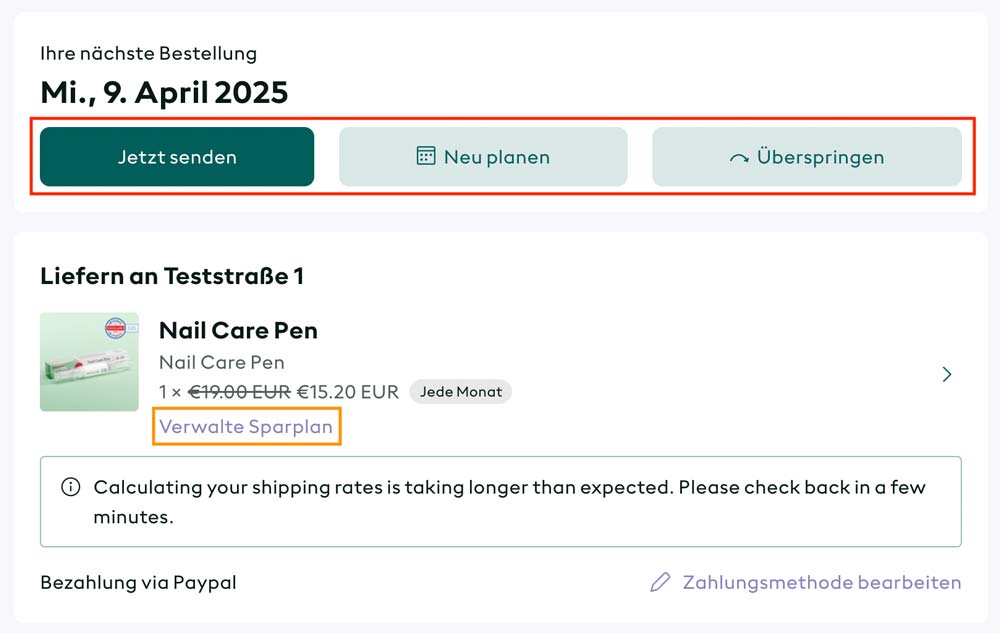Click the calendar icon on Neu planen
This screenshot has height=633, width=1000.
click(425, 156)
